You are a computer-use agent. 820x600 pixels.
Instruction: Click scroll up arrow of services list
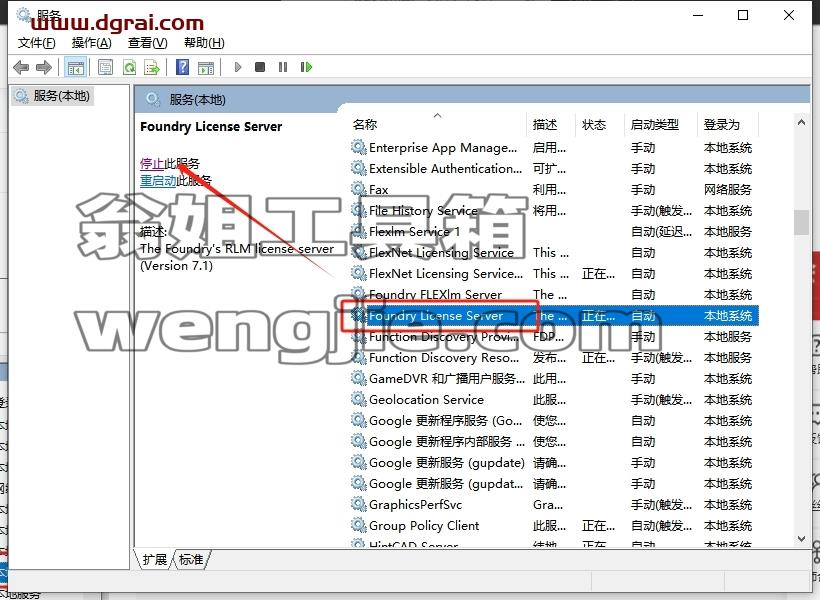coord(801,122)
